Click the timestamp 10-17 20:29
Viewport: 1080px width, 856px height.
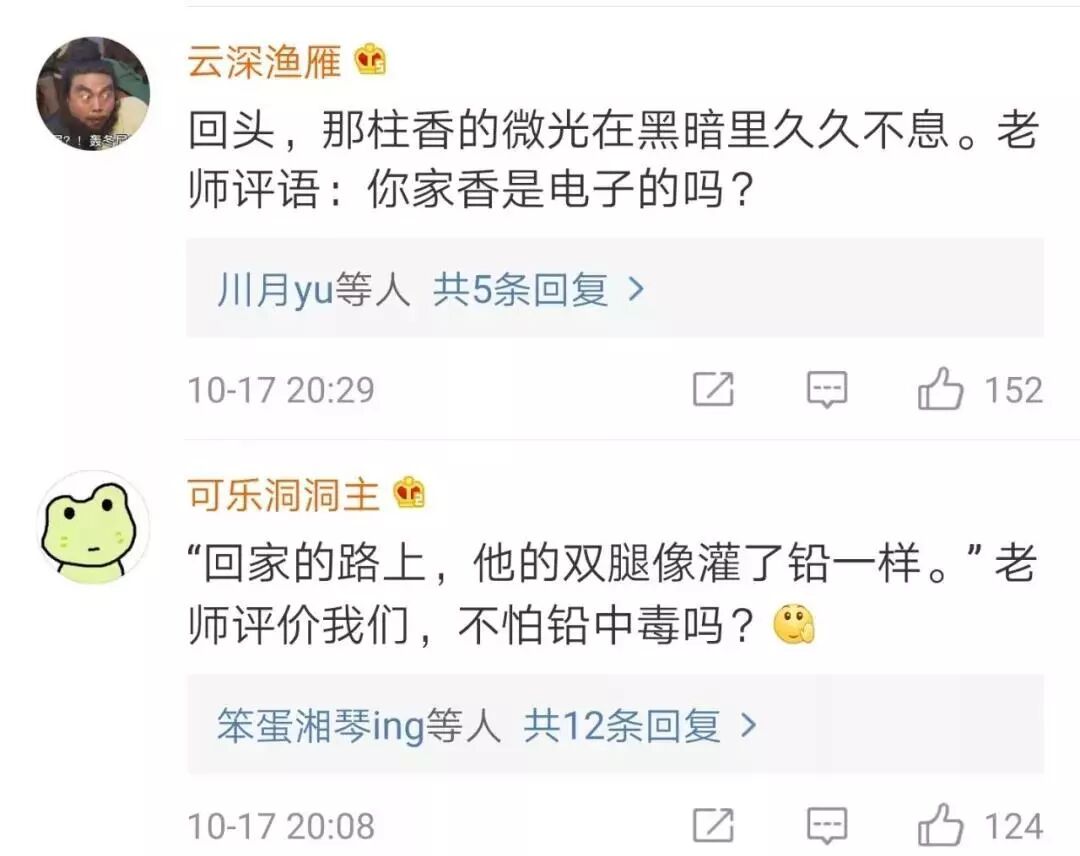pos(281,390)
